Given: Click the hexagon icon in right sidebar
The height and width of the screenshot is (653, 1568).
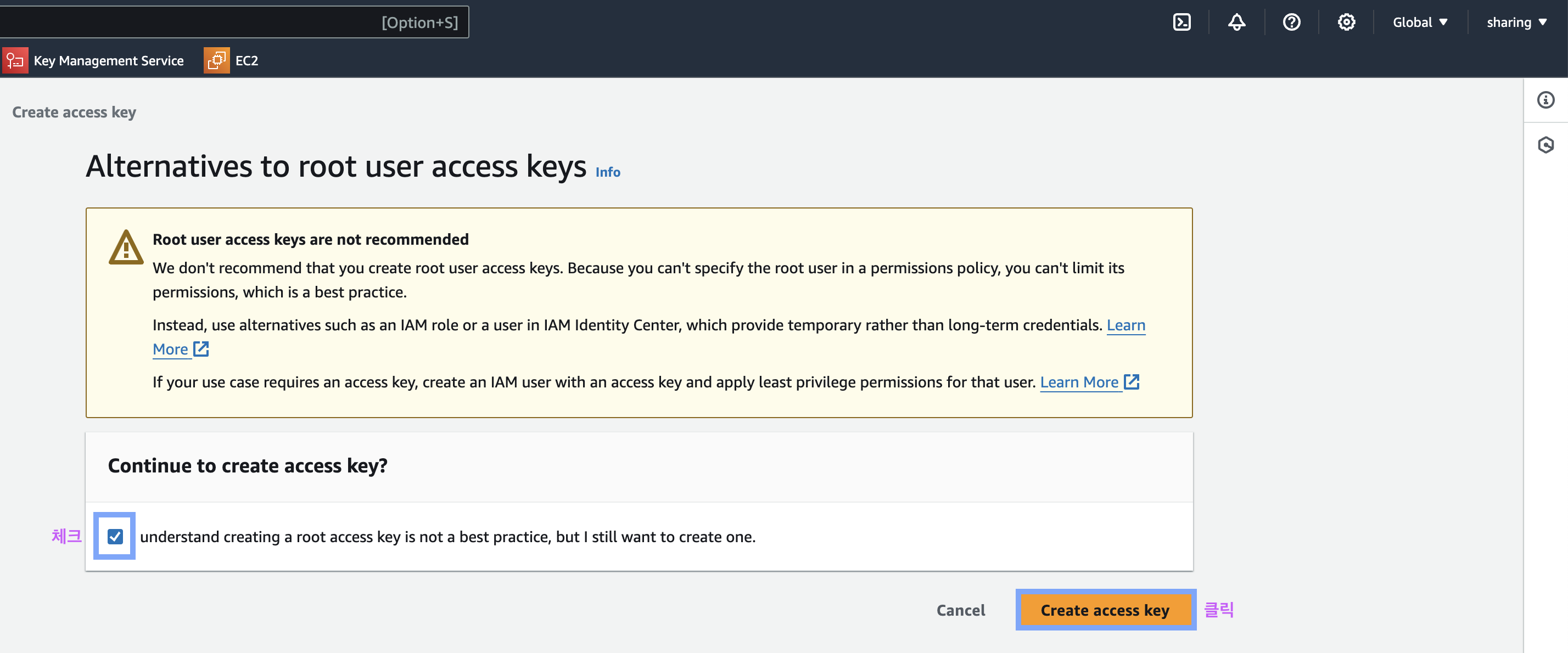Looking at the screenshot, I should (x=1545, y=145).
